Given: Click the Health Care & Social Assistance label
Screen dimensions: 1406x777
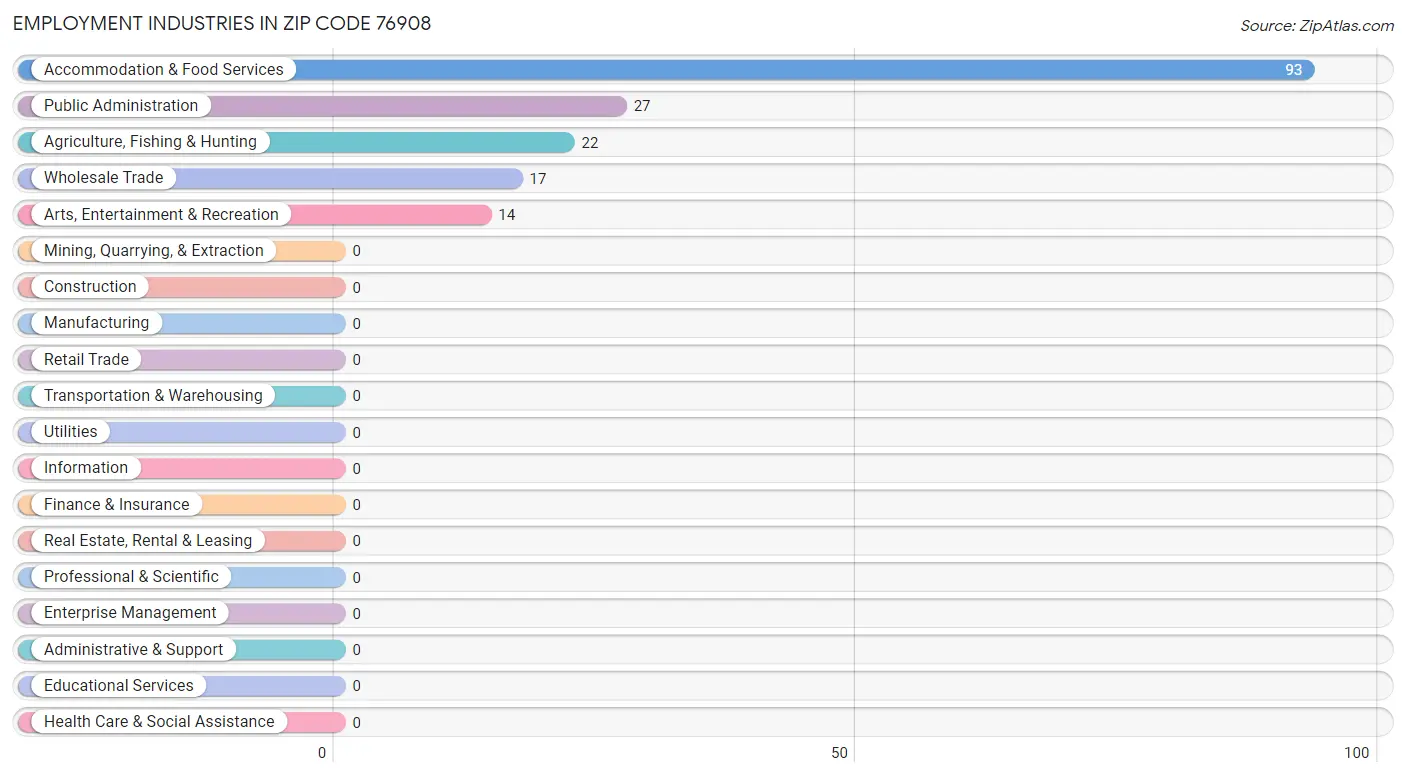Looking at the screenshot, I should [x=159, y=722].
